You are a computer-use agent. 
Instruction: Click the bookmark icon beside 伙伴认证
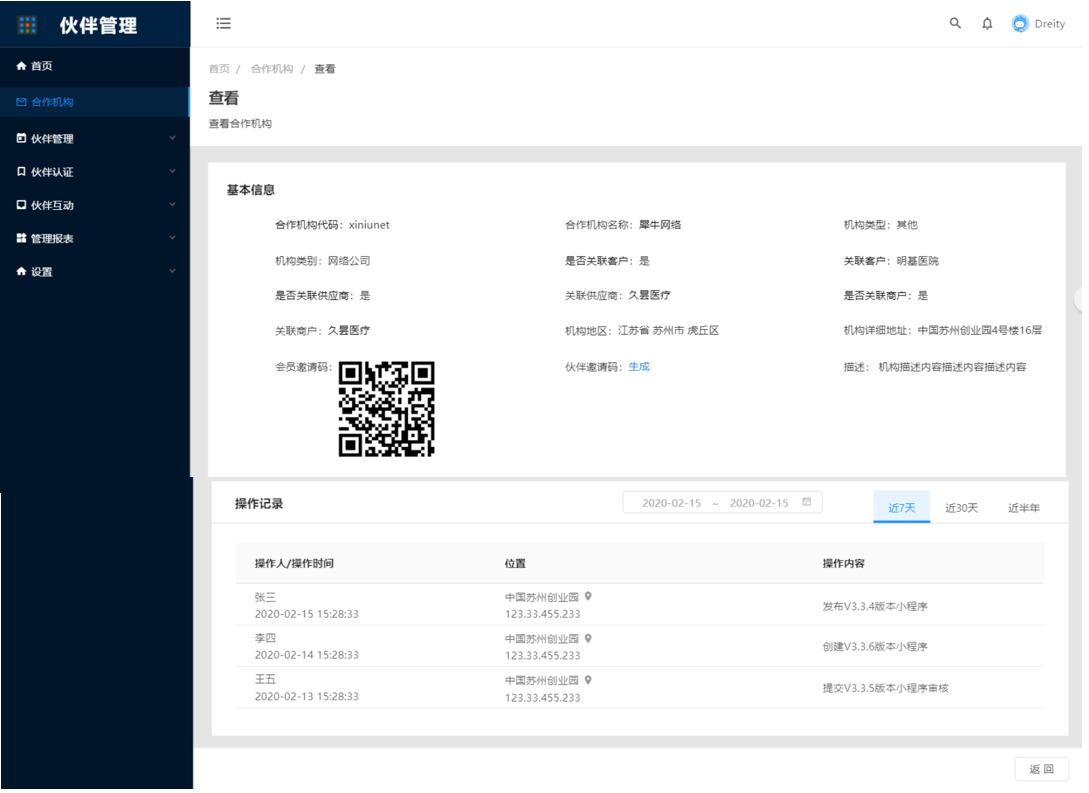pyautogui.click(x=22, y=172)
